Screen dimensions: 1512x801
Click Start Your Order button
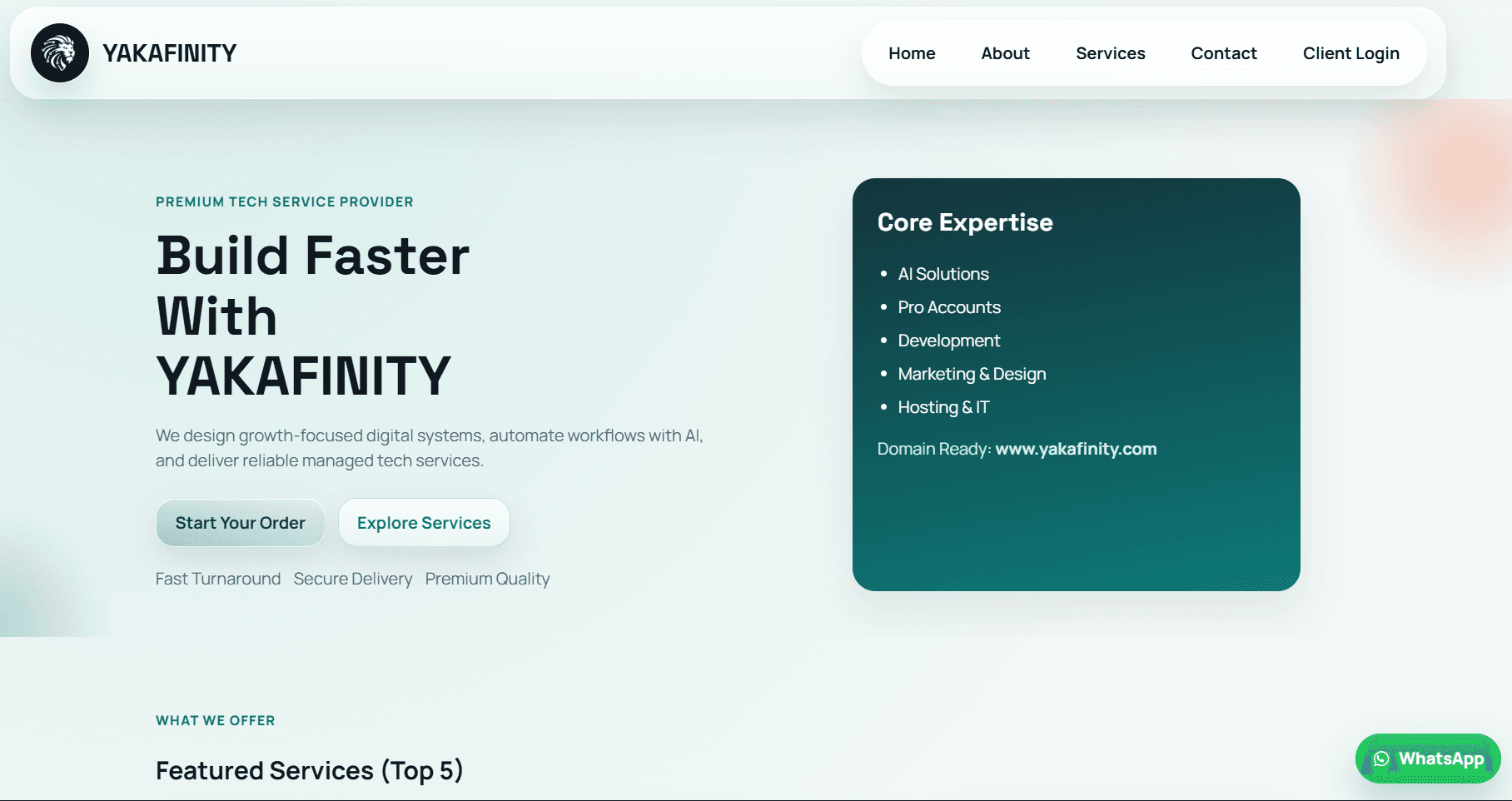[240, 523]
